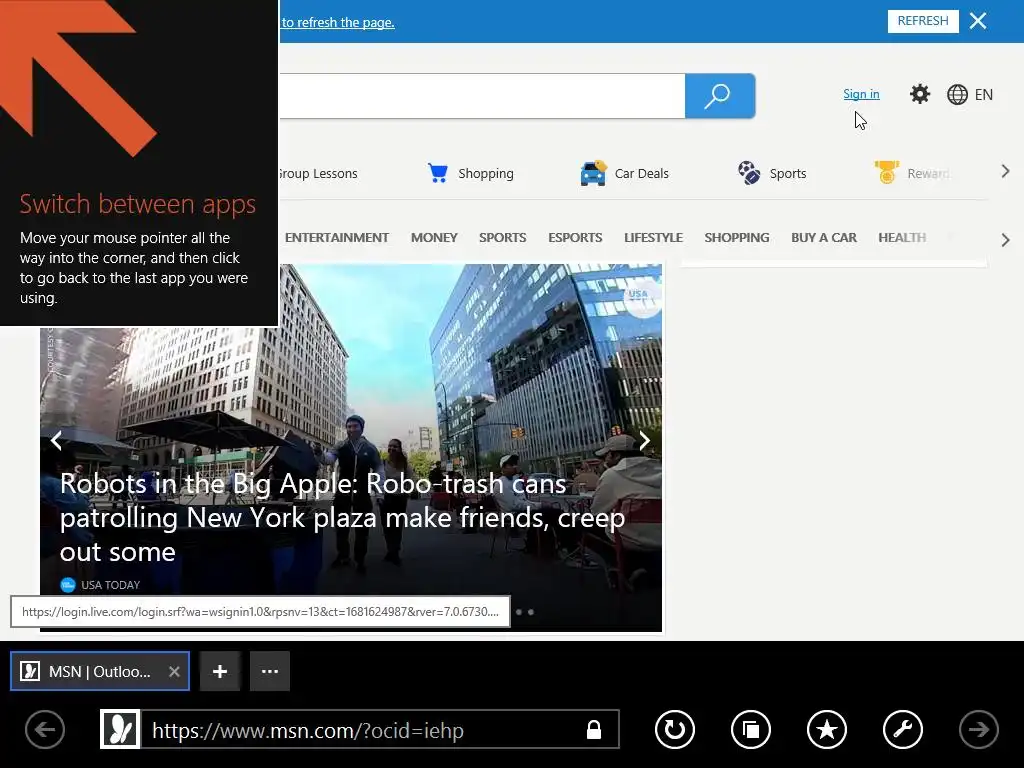Click the globe language icon
This screenshot has width=1024, height=768.
pos(957,95)
